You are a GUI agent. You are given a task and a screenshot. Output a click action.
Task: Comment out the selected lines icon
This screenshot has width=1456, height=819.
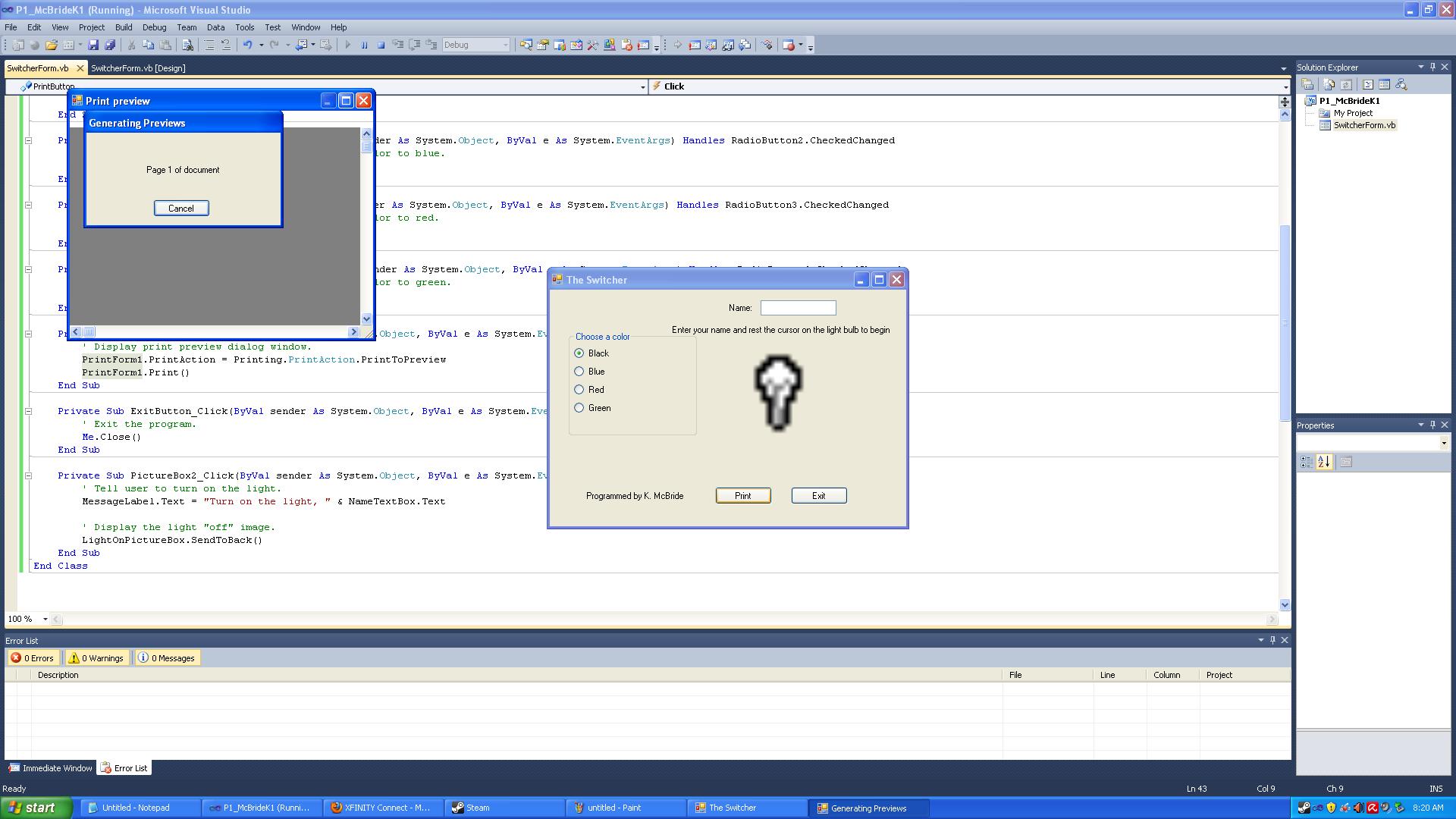(209, 45)
